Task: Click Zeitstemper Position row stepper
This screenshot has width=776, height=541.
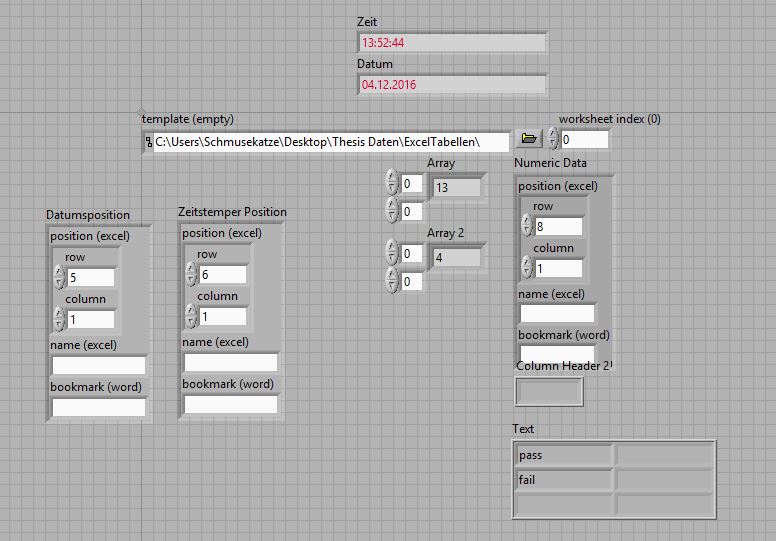Action: [192, 274]
